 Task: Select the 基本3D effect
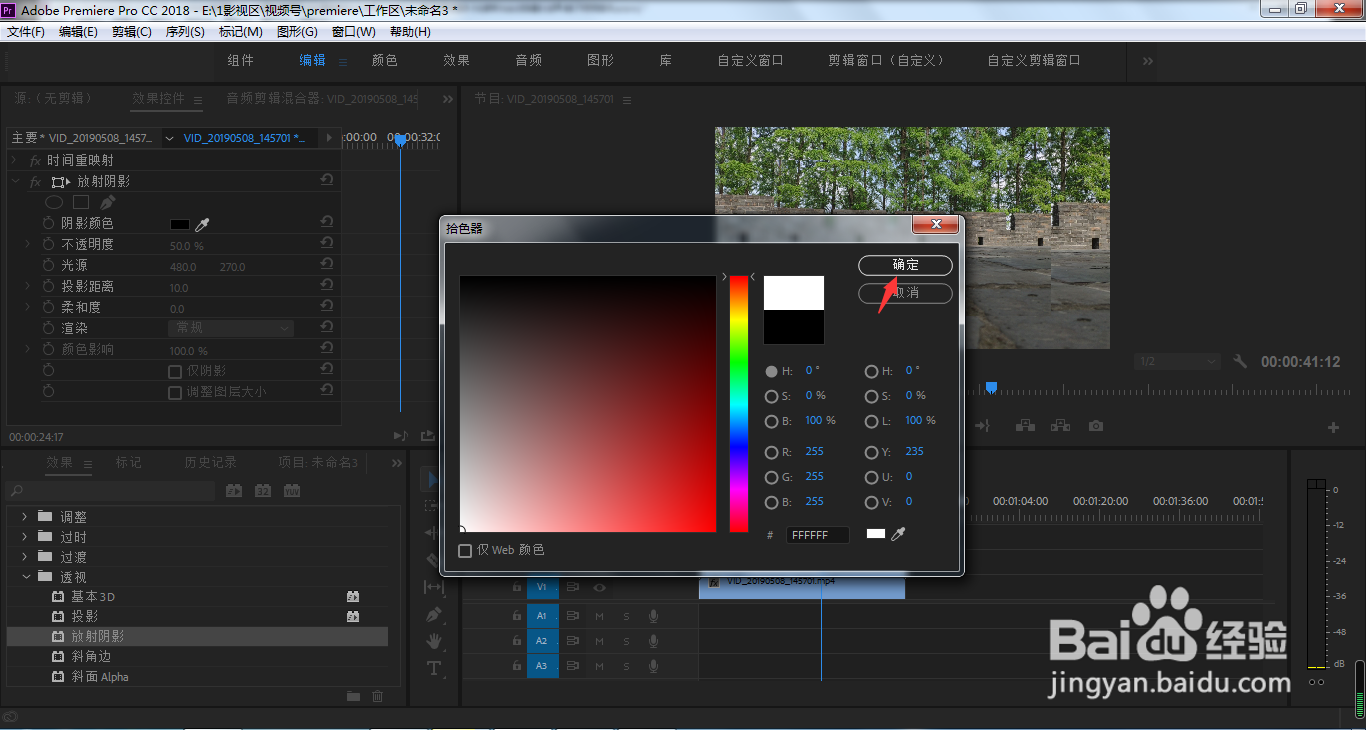tap(93, 596)
